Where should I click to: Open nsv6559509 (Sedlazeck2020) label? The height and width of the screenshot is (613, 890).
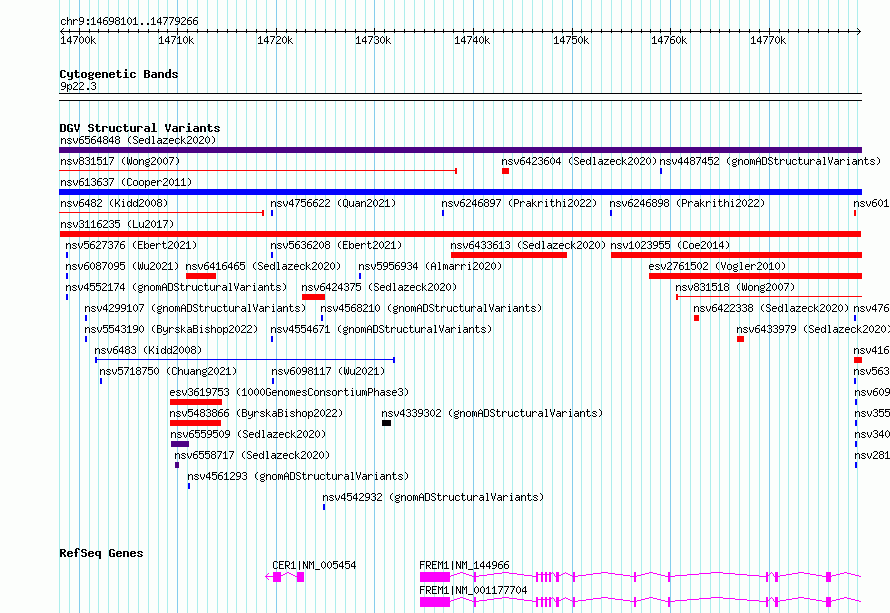pos(248,434)
